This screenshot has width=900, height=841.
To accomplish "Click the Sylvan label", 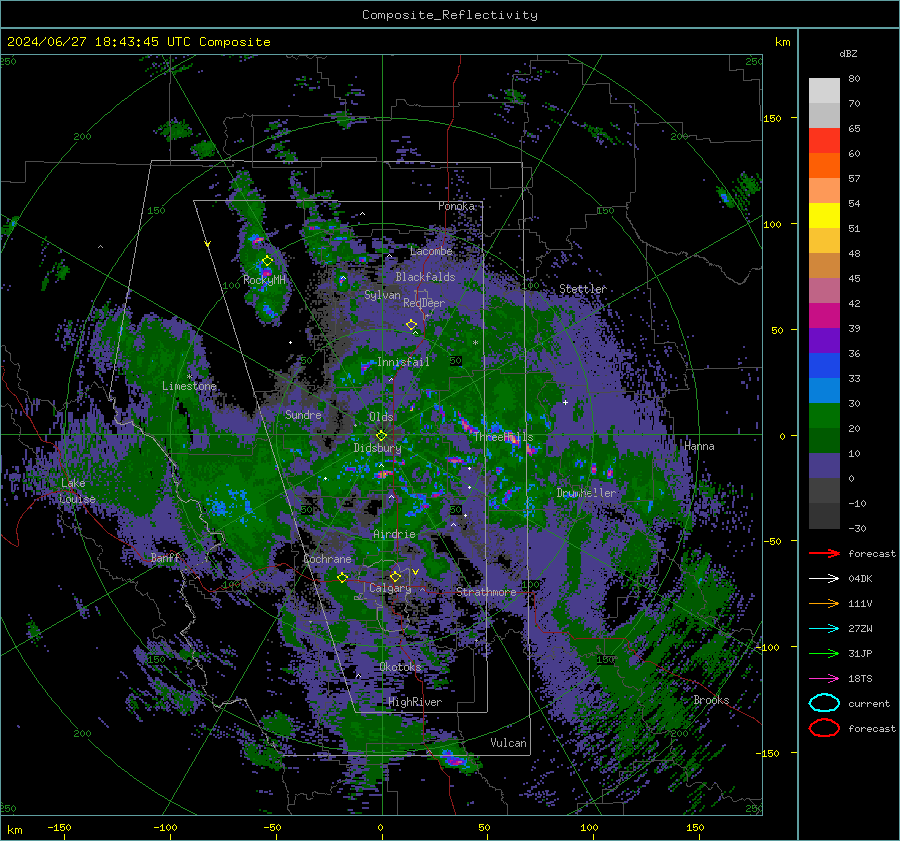I will (x=382, y=294).
